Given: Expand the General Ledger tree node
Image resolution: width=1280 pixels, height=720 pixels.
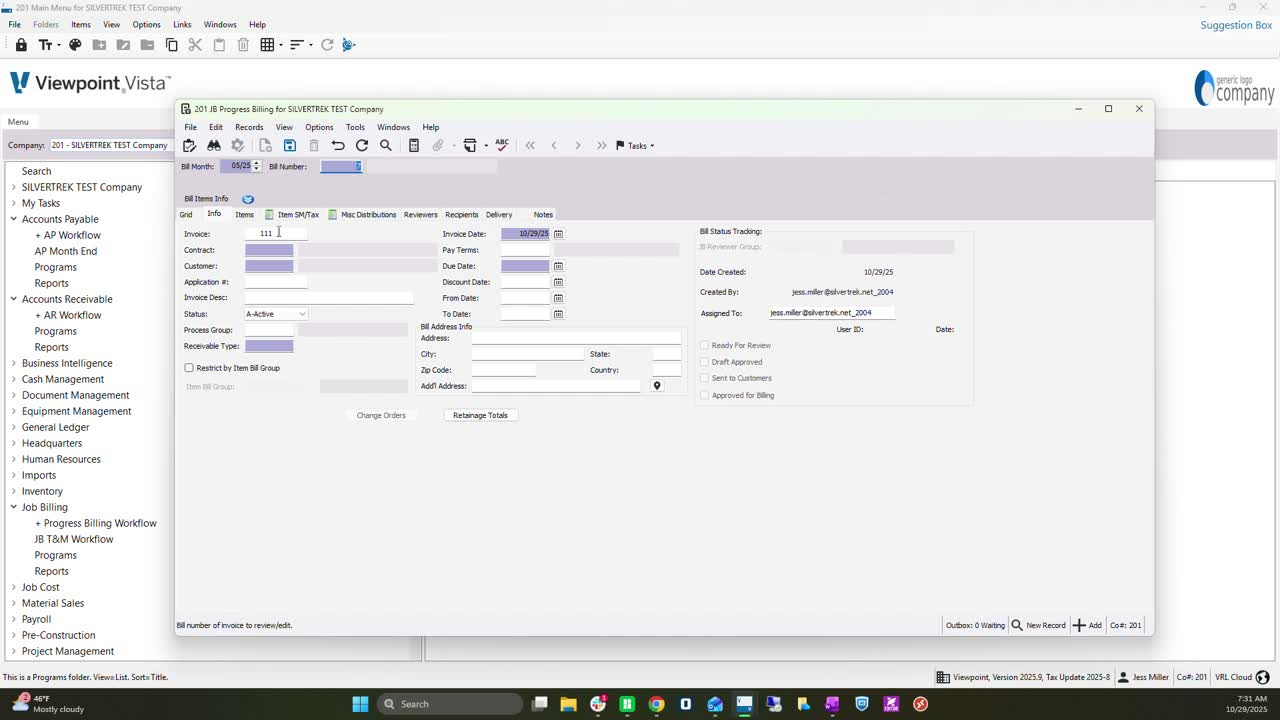Looking at the screenshot, I should (x=14, y=427).
